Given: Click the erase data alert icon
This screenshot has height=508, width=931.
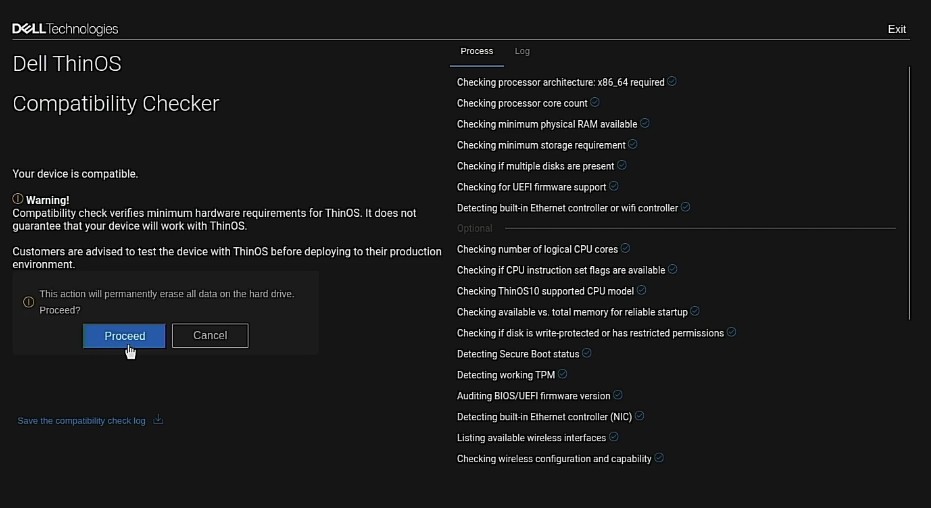Looking at the screenshot, I should [28, 302].
